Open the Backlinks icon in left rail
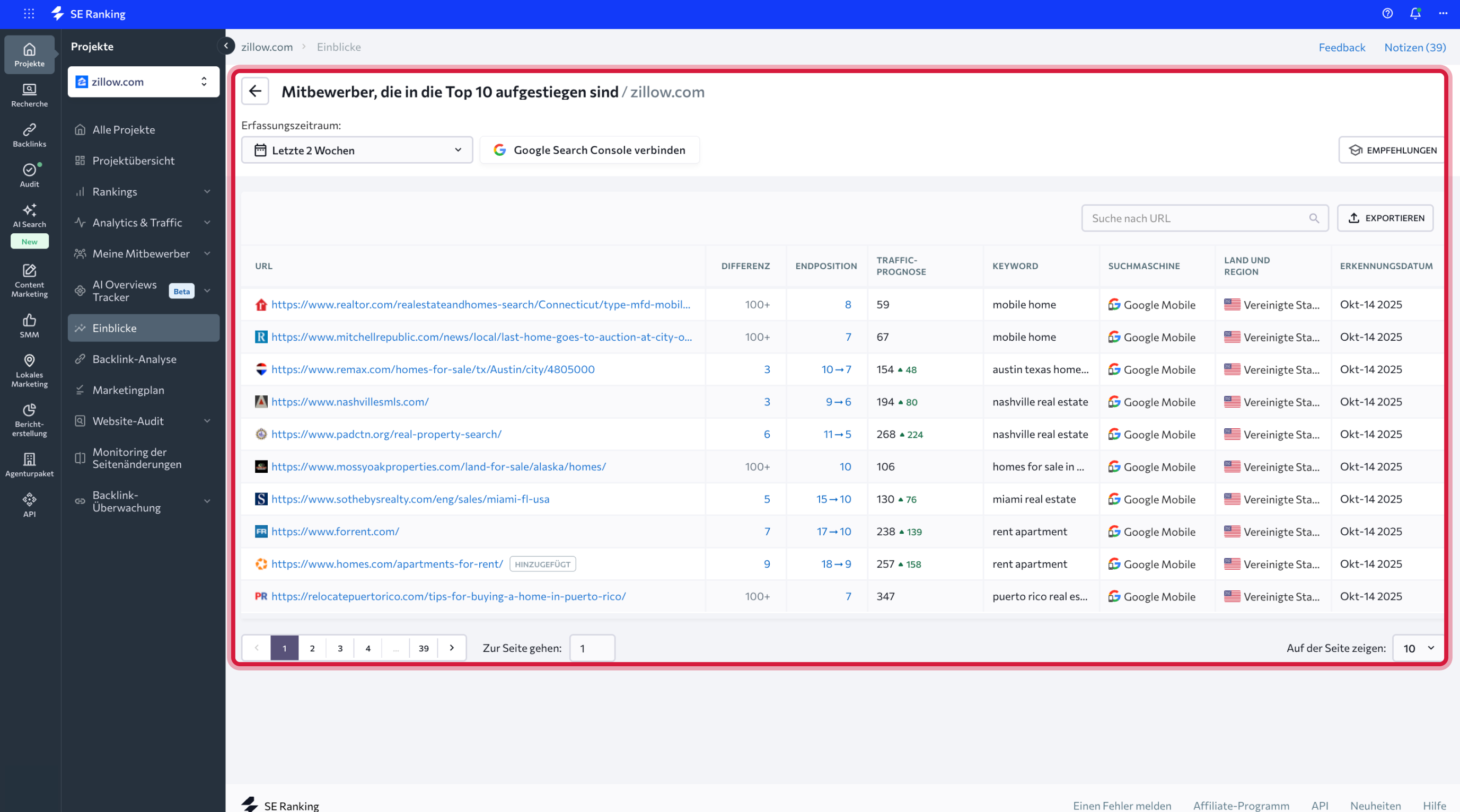 point(29,135)
